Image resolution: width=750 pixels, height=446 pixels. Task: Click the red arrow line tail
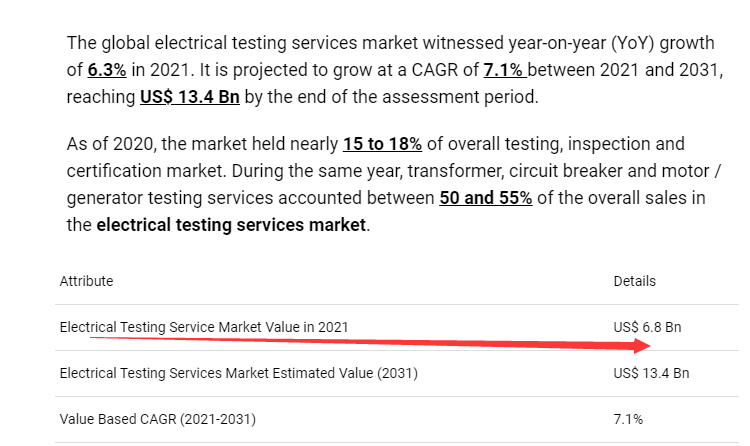point(96,338)
